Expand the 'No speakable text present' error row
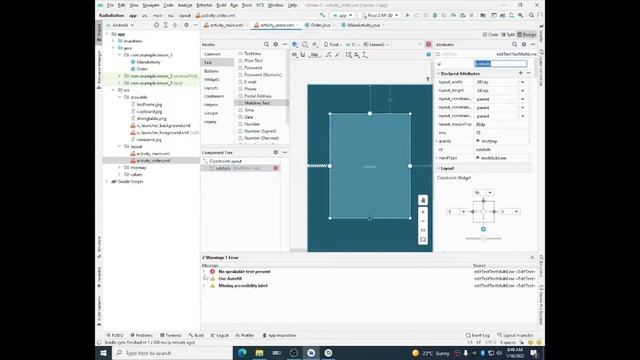Screen dimensions: 640x360 (x=204, y=271)
